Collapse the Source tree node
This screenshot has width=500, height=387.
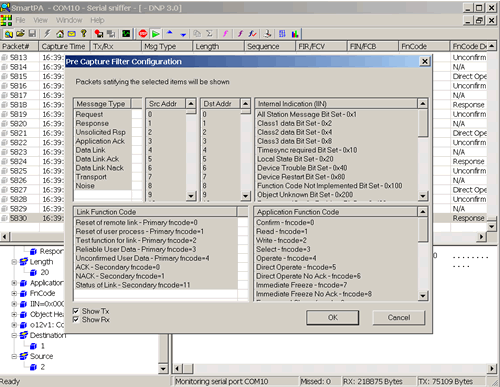14,356
